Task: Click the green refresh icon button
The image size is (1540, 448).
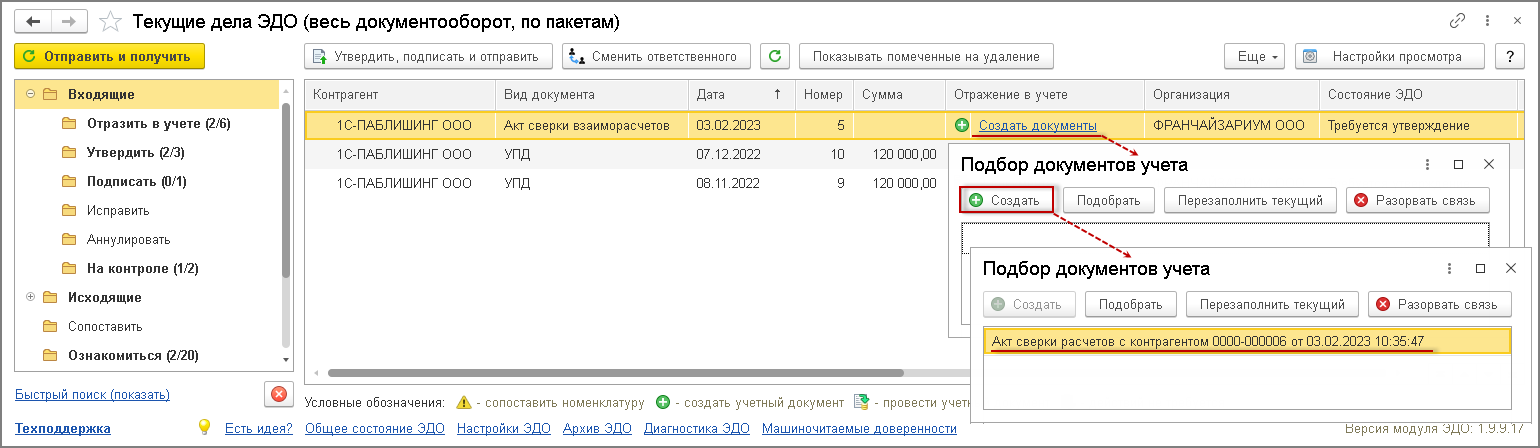Action: click(774, 57)
